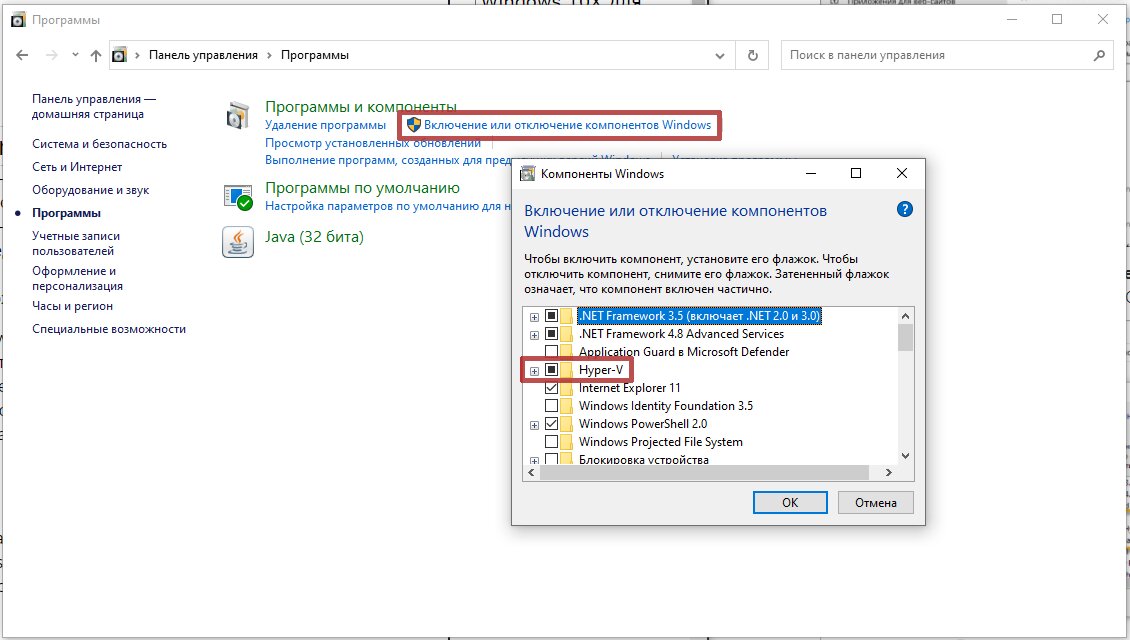Toggle the Hyper-V checkbox

coord(551,370)
